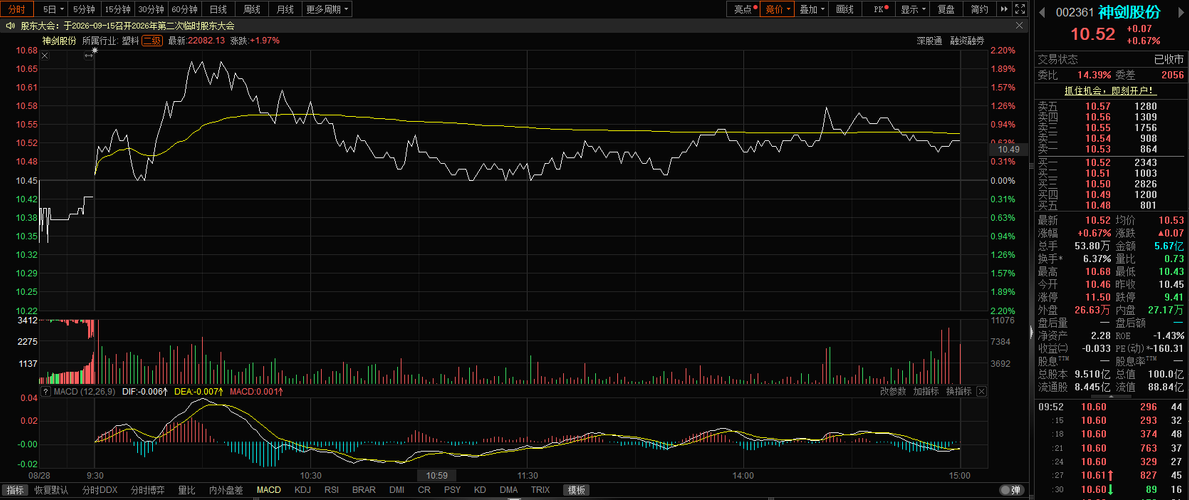Switch to 5分钟 chart
This screenshot has height=500, width=1189.
(84, 9)
